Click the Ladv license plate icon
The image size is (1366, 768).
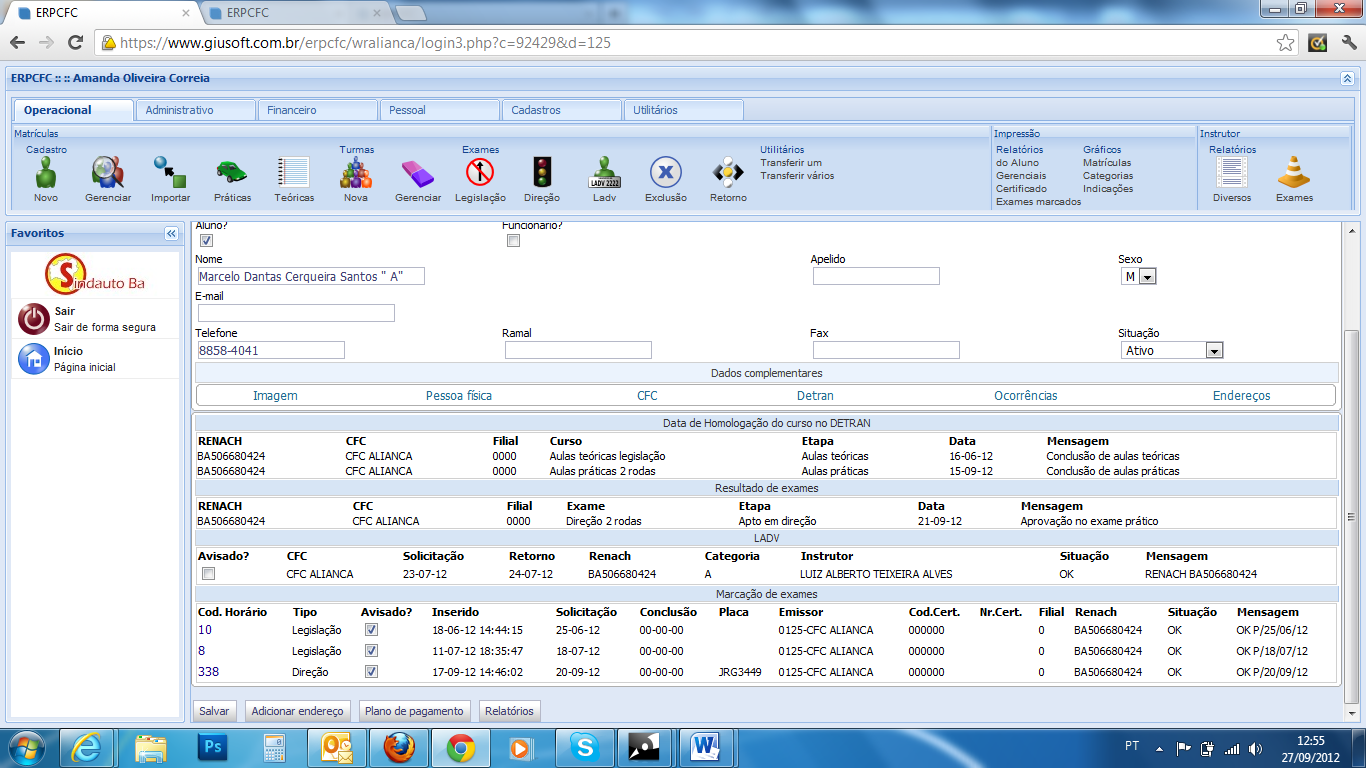pyautogui.click(x=604, y=173)
